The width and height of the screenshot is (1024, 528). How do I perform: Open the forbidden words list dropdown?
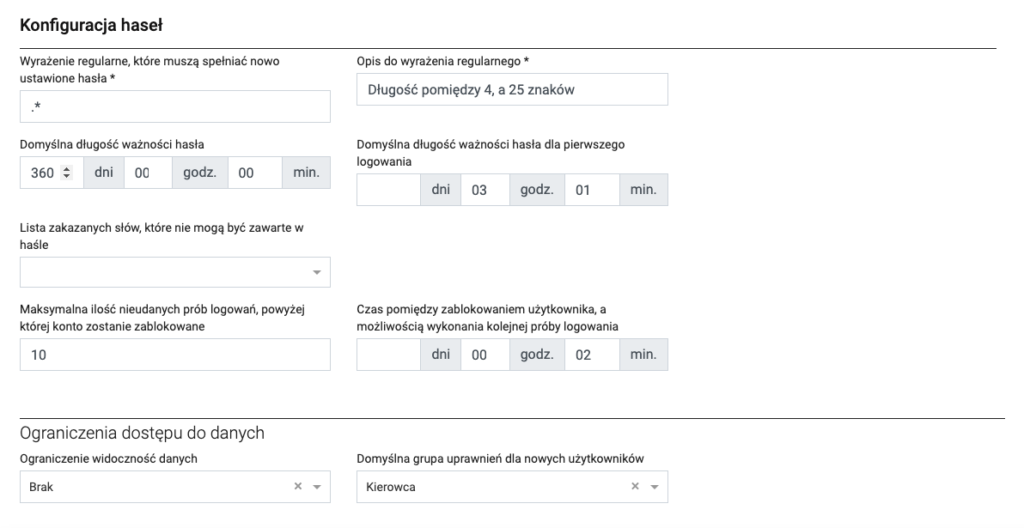[317, 272]
